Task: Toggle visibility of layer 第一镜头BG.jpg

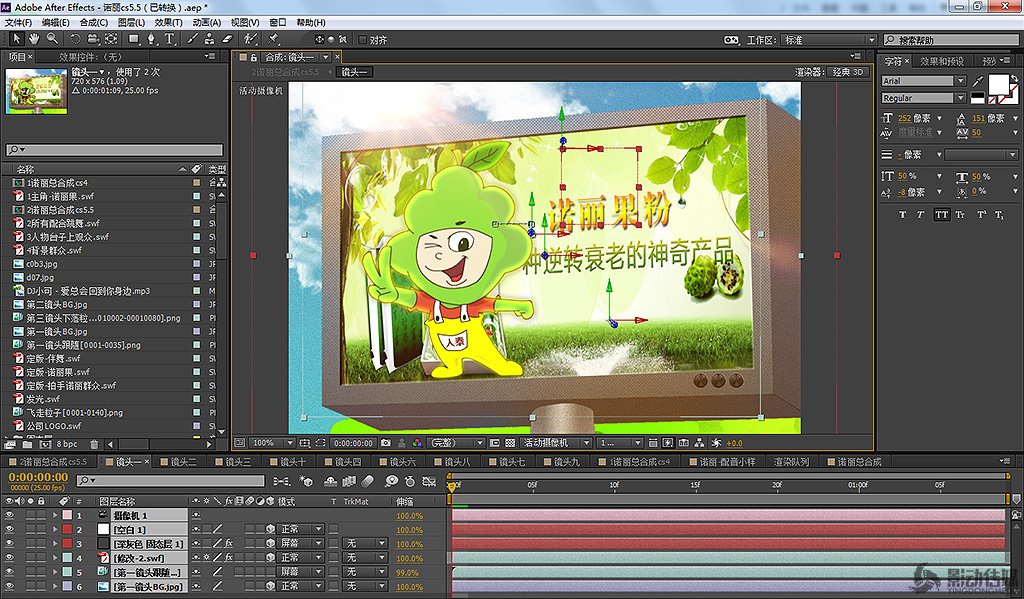Action: [10, 586]
